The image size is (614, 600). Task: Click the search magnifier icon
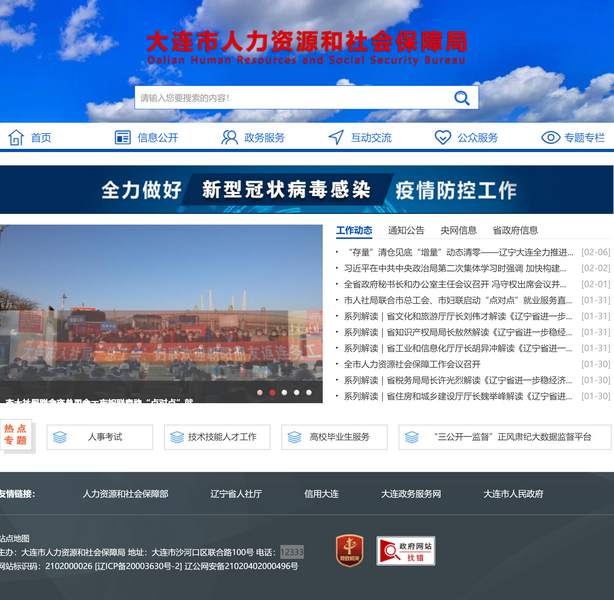(x=461, y=98)
